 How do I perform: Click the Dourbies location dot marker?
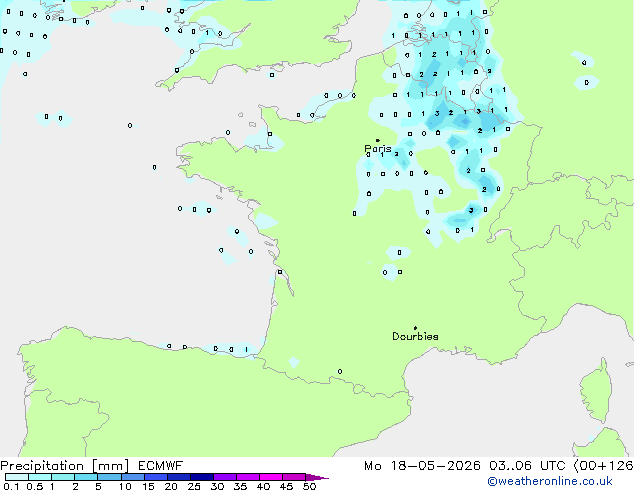coord(415,328)
